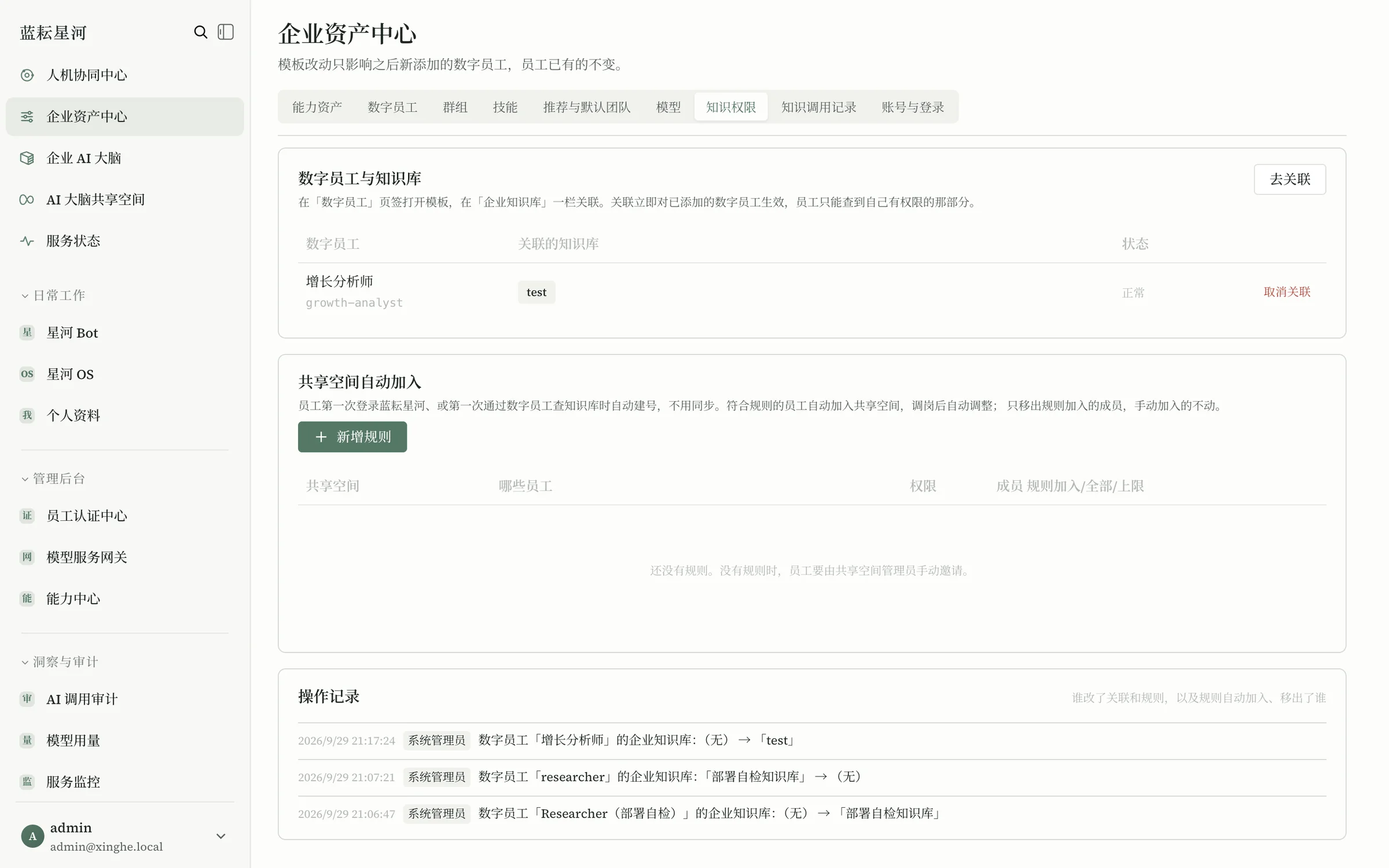The height and width of the screenshot is (868, 1389).
Task: Collapse the 管理后台 section
Action: [x=53, y=479]
